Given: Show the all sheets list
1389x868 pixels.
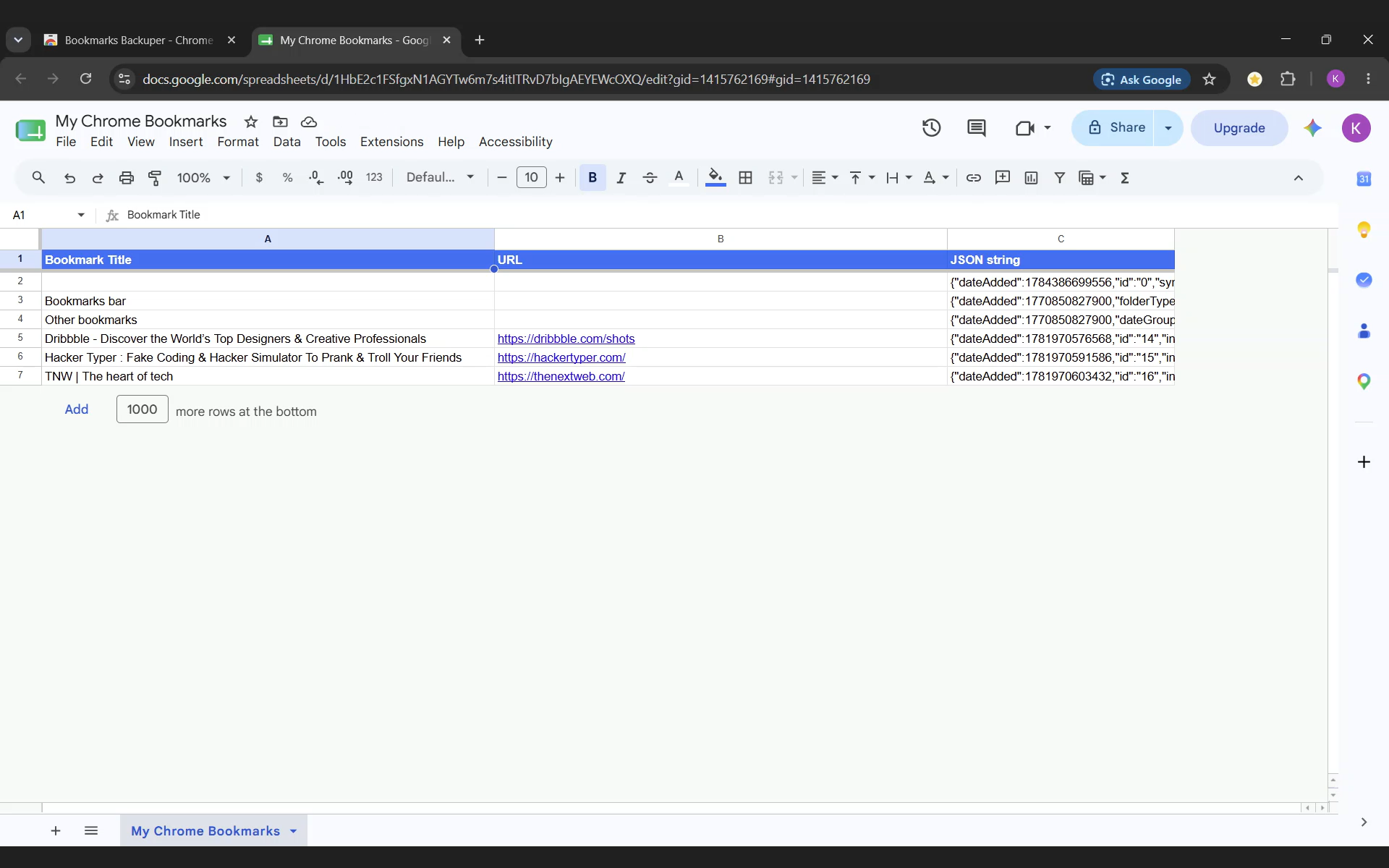Looking at the screenshot, I should click(x=91, y=831).
